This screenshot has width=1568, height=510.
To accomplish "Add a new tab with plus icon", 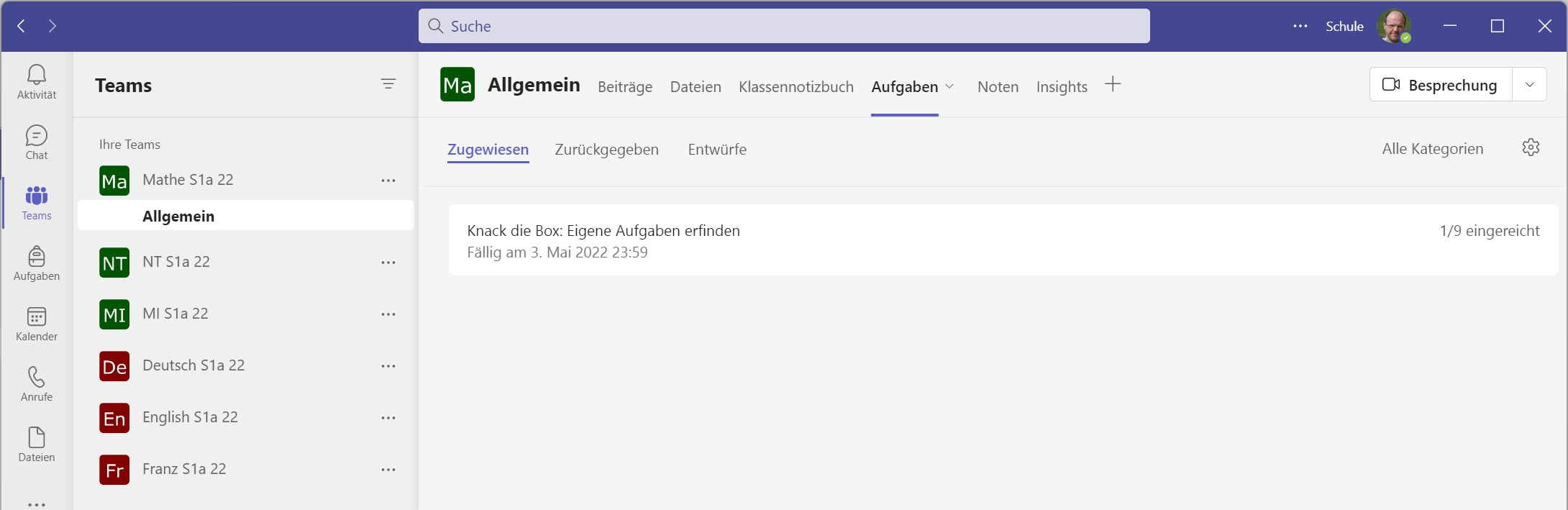I will [1113, 84].
